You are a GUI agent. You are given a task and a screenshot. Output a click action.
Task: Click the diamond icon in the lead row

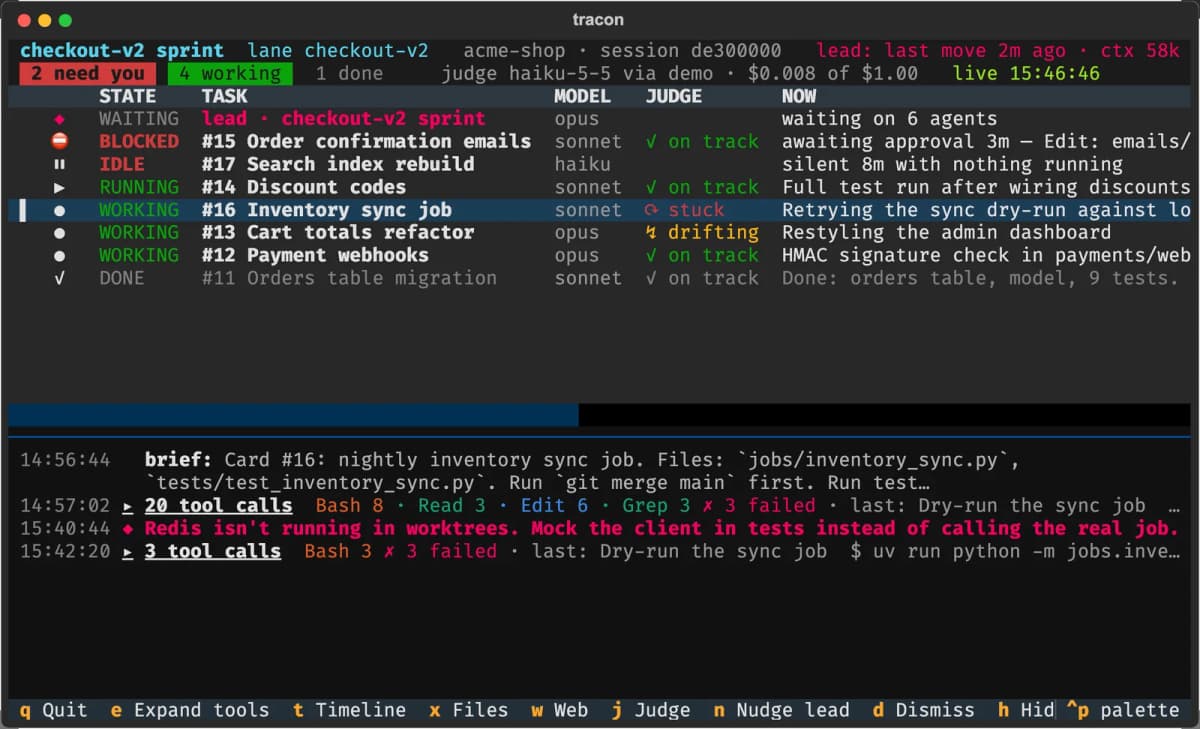click(x=59, y=119)
